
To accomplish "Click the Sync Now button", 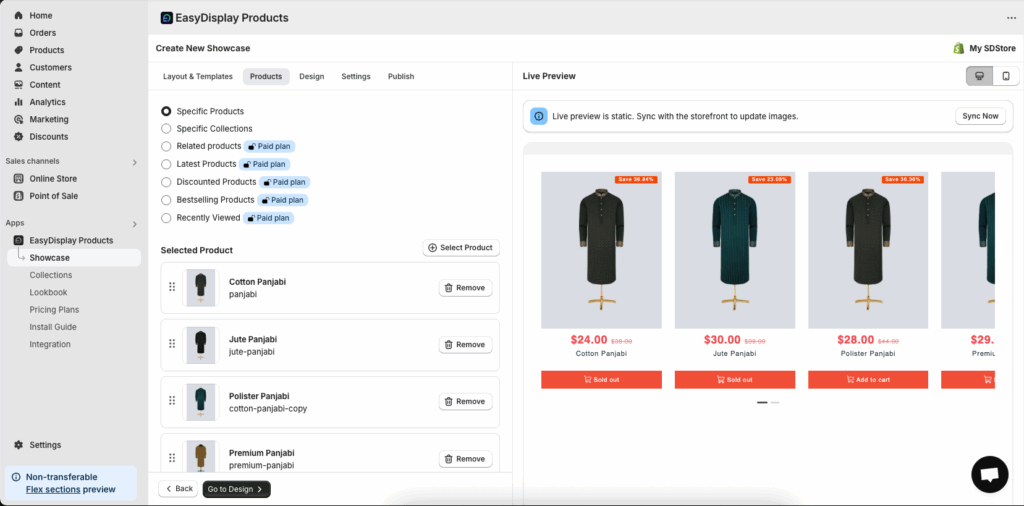I will [x=980, y=116].
